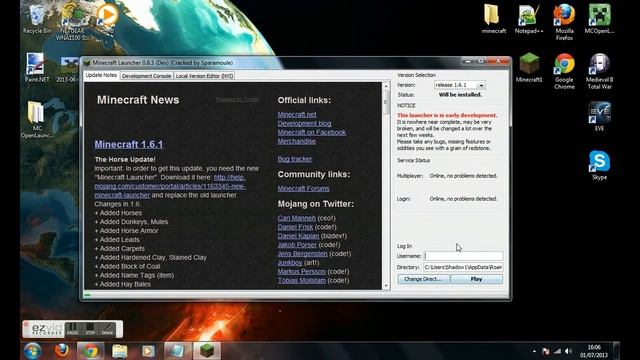Screen dimensions: 640x360
Task: Open the Development blog link
Action: click(x=304, y=123)
